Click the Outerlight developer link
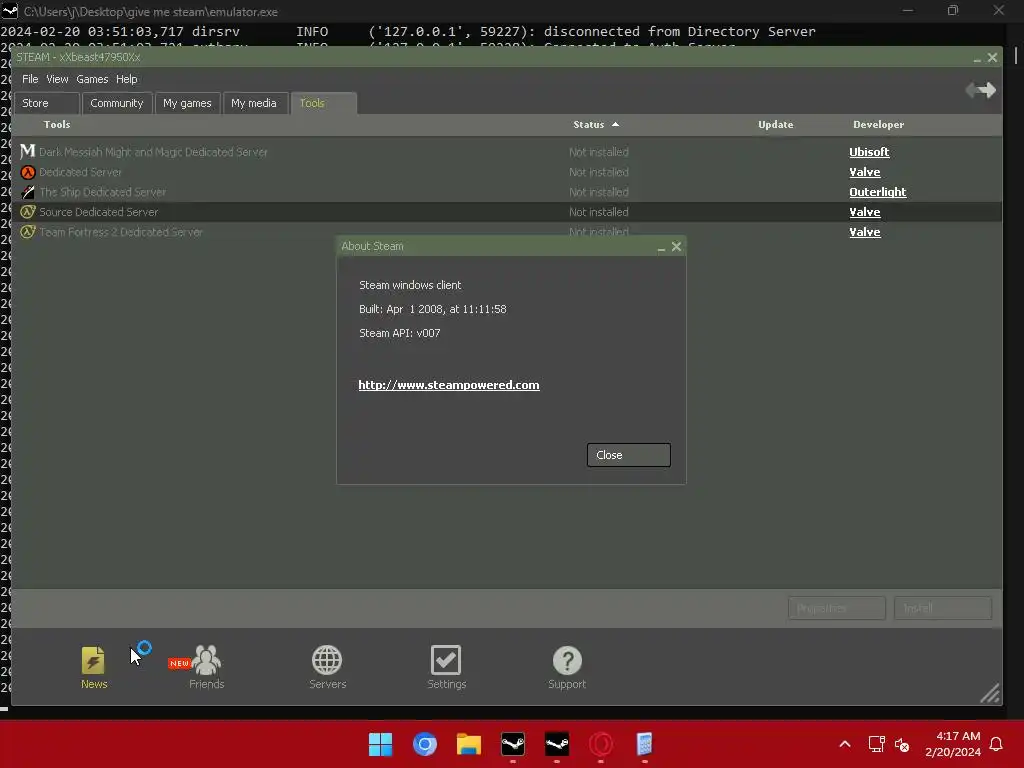 877,192
